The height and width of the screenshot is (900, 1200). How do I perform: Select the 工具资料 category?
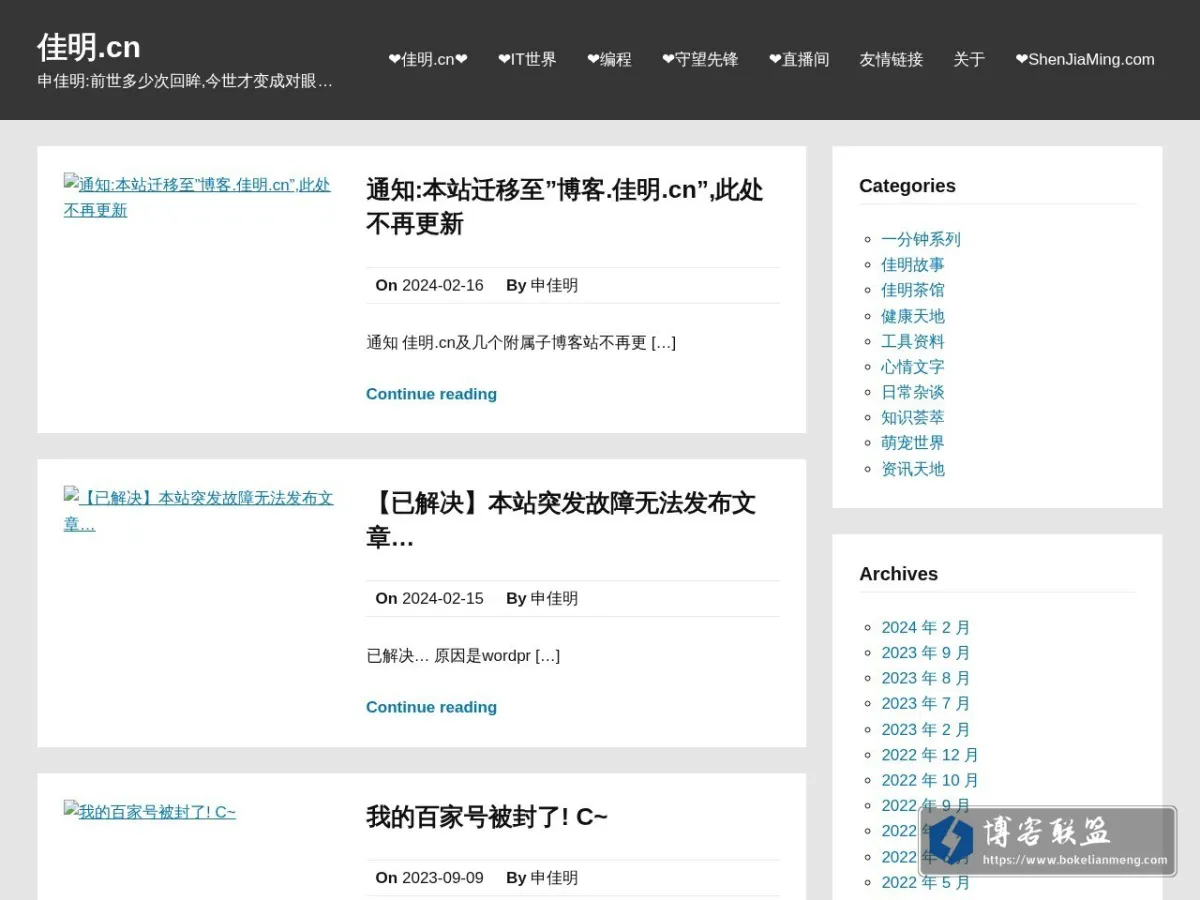point(913,341)
